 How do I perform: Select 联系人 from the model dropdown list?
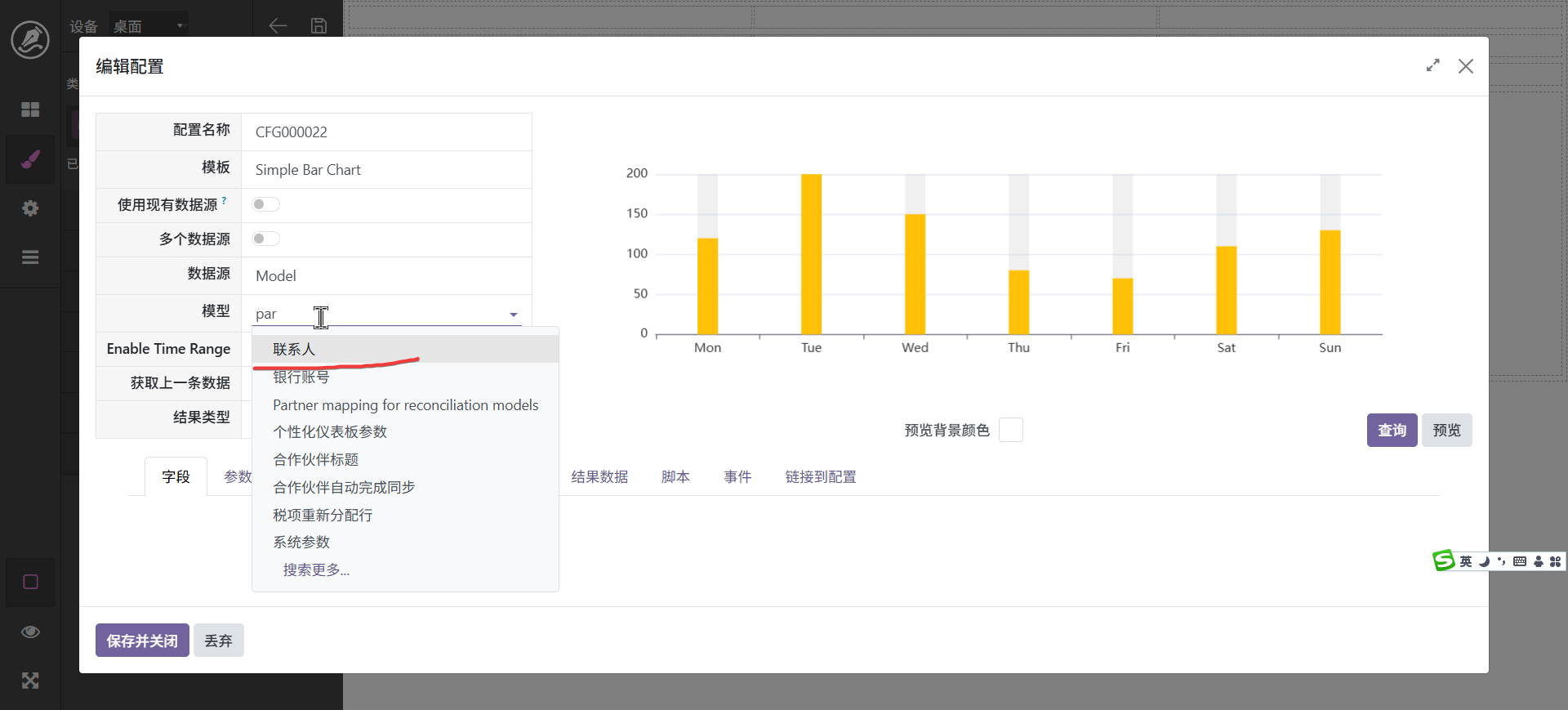pyautogui.click(x=294, y=349)
